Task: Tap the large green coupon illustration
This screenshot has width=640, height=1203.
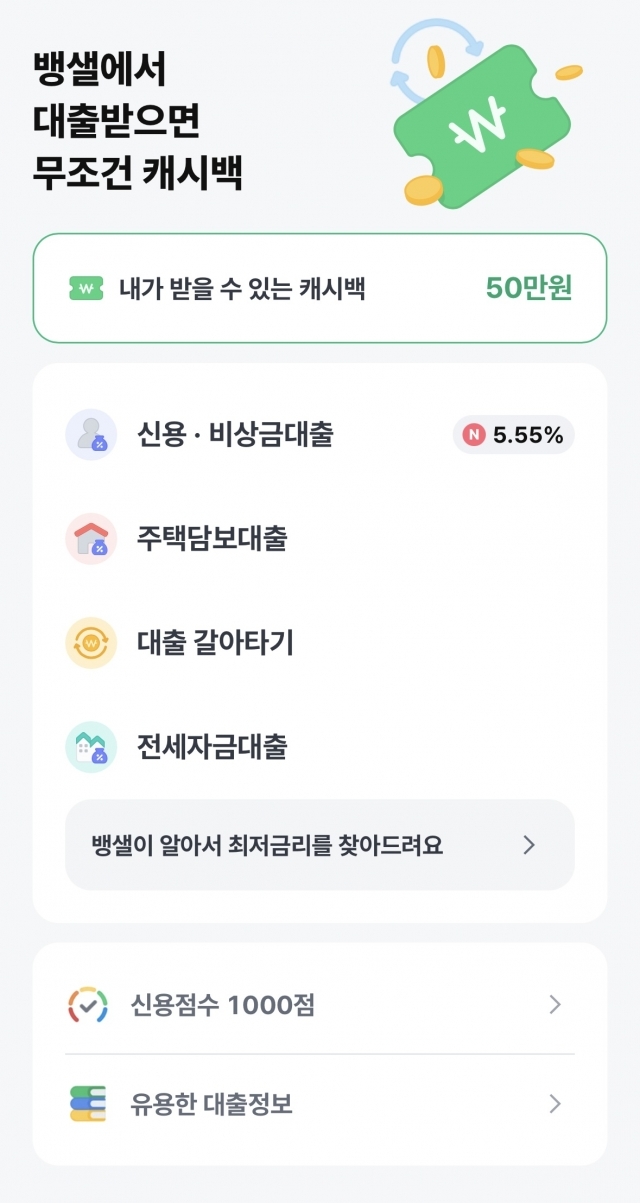Action: (482, 128)
